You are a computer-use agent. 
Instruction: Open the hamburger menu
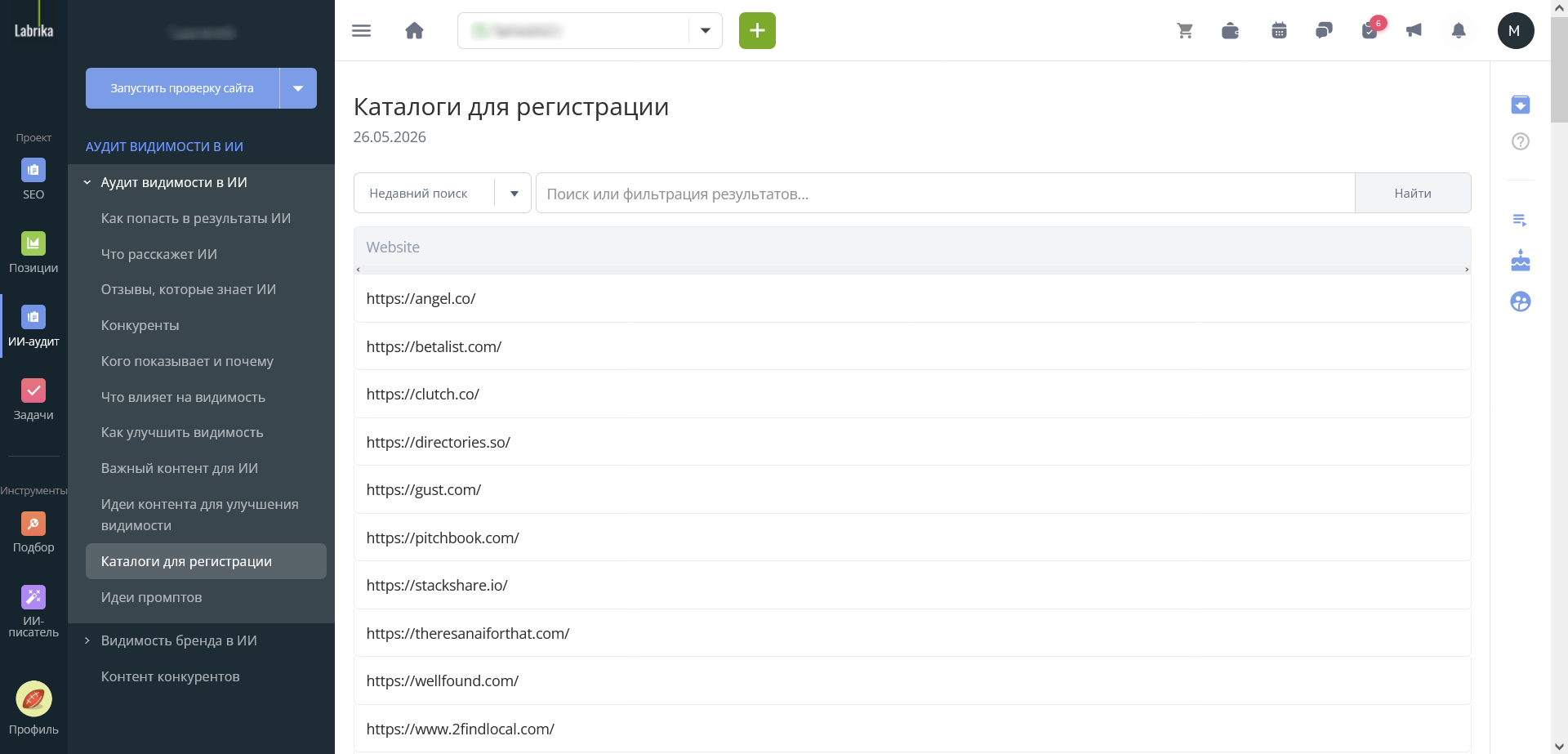pyautogui.click(x=361, y=31)
